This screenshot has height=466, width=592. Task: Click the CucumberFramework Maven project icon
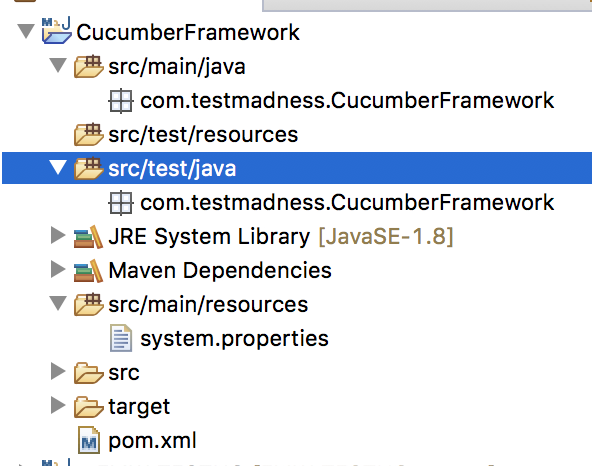click(x=57, y=31)
